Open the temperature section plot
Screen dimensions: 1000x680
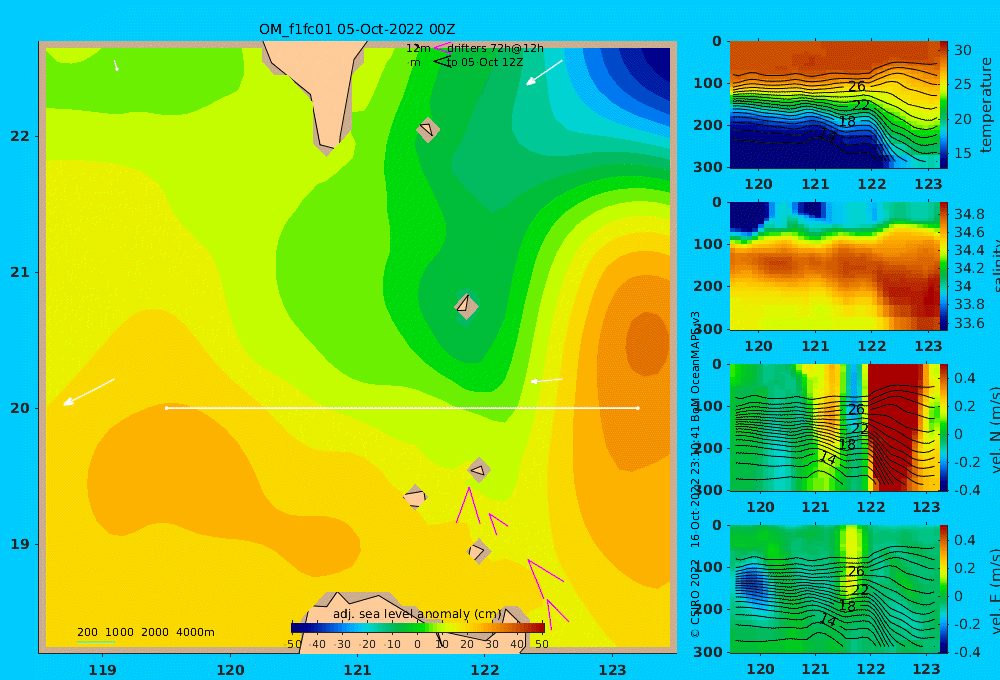834,105
